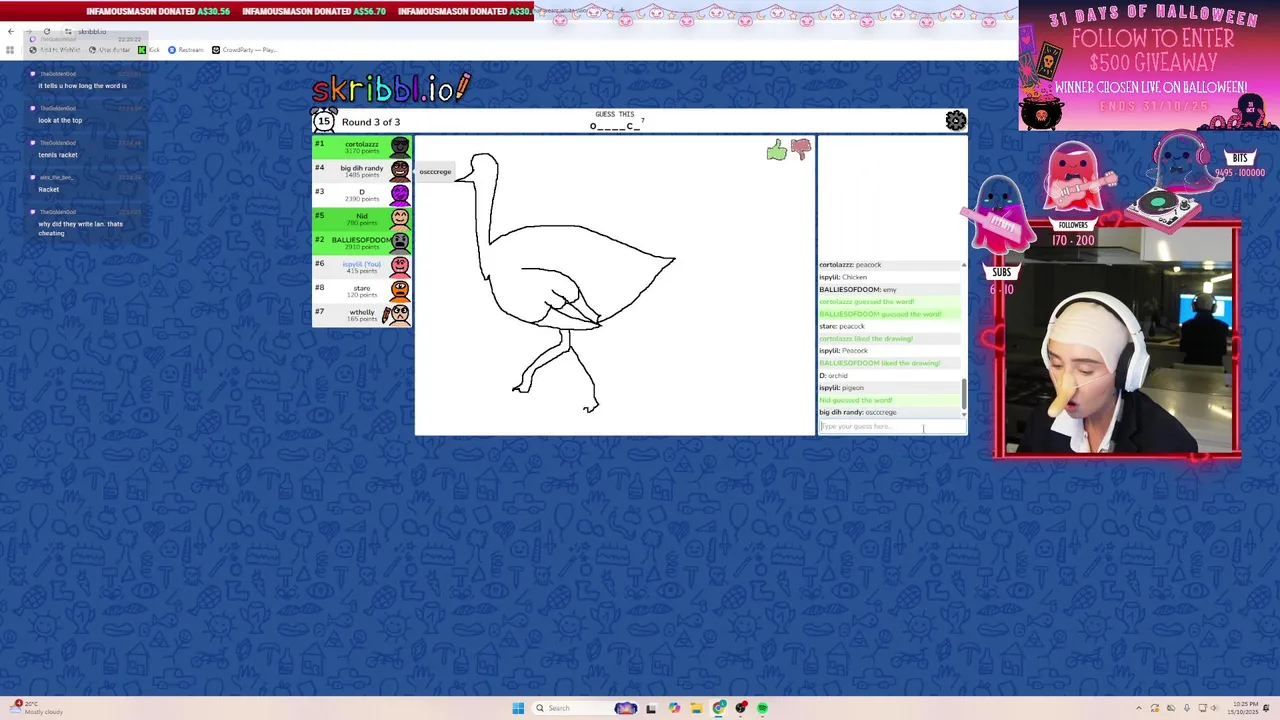The height and width of the screenshot is (720, 1280).
Task: Click the round timer clock
Action: click(x=323, y=121)
